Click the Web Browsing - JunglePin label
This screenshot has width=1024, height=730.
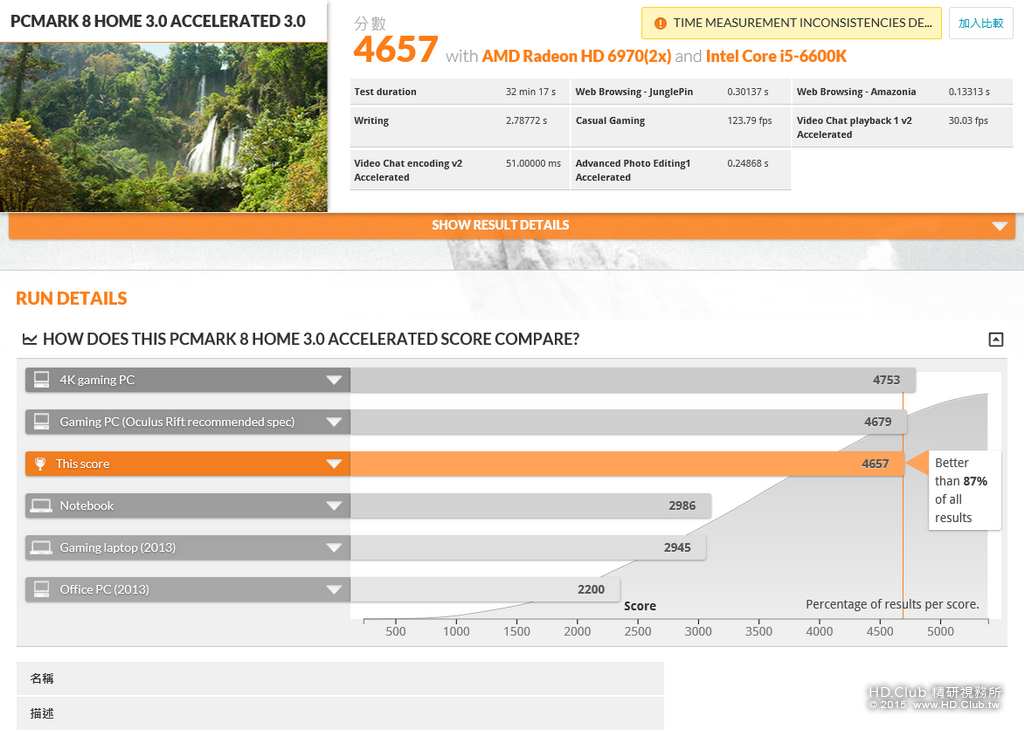tap(634, 92)
